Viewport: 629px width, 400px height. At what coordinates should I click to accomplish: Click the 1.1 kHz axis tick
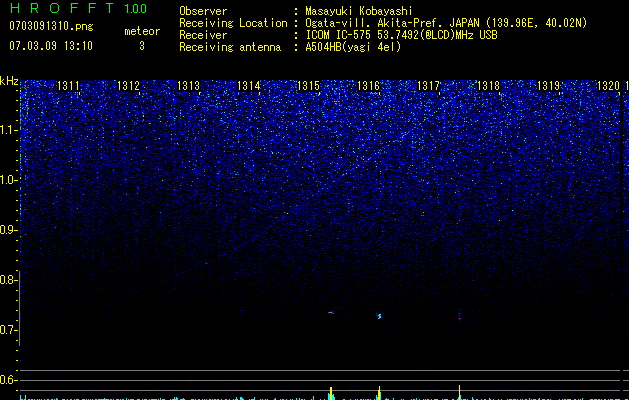click(x=9, y=130)
